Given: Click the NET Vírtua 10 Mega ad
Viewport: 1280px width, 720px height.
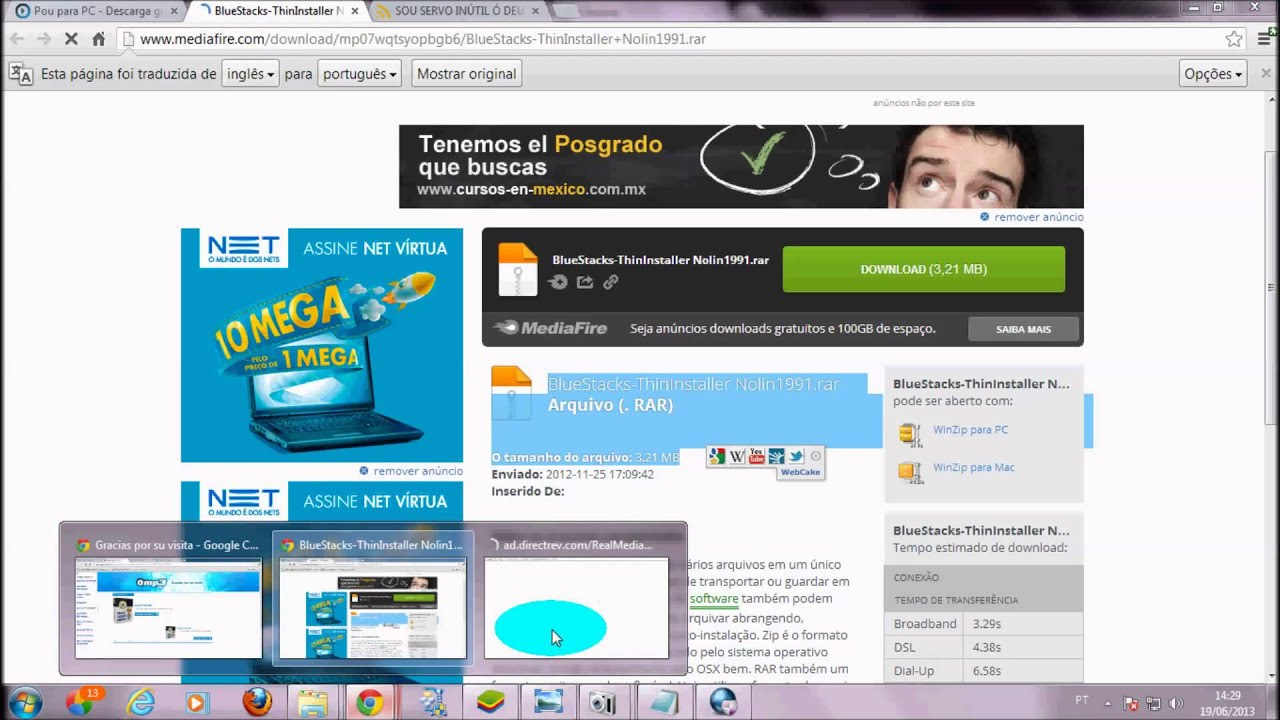Looking at the screenshot, I should [322, 345].
